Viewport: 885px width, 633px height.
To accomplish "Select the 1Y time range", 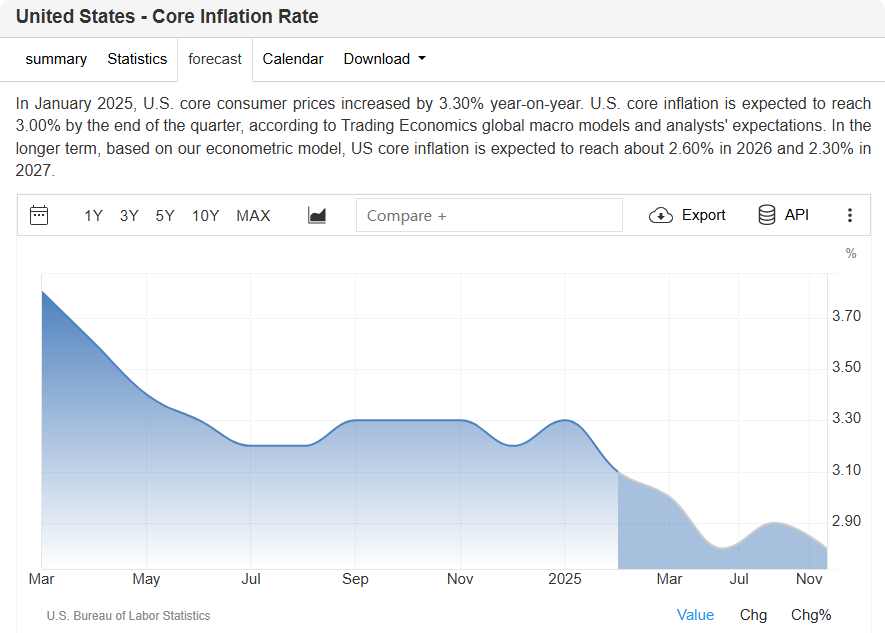I will pyautogui.click(x=93, y=215).
